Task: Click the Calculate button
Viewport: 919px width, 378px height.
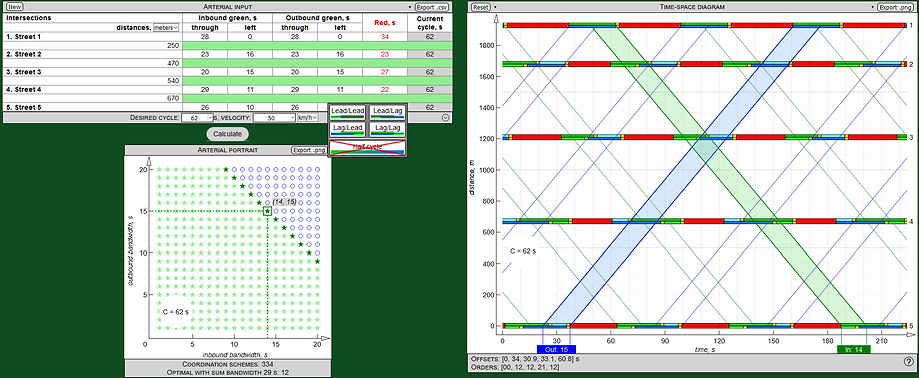Action: pos(227,134)
